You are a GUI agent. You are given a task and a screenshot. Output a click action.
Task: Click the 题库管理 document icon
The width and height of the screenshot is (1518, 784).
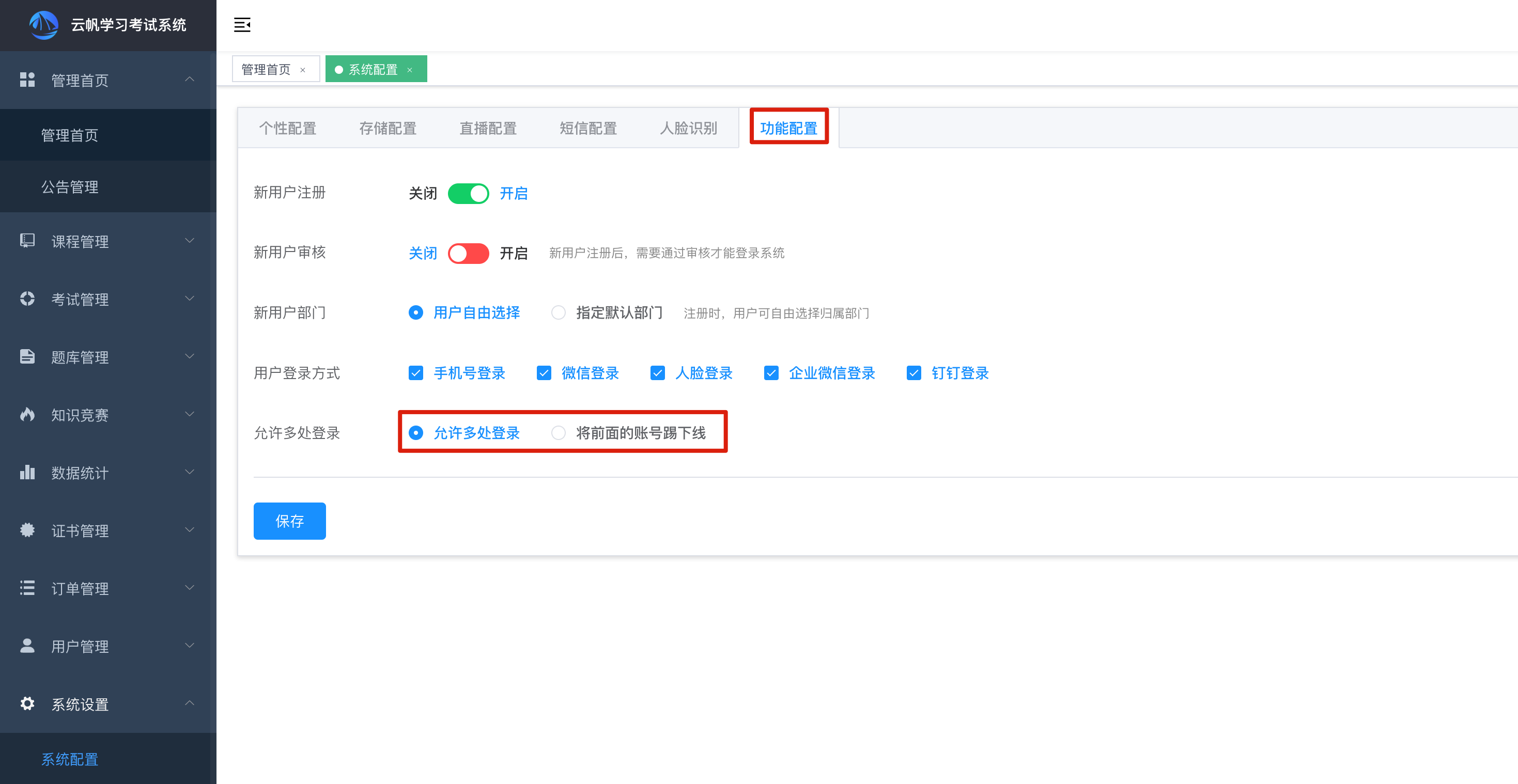(x=27, y=356)
